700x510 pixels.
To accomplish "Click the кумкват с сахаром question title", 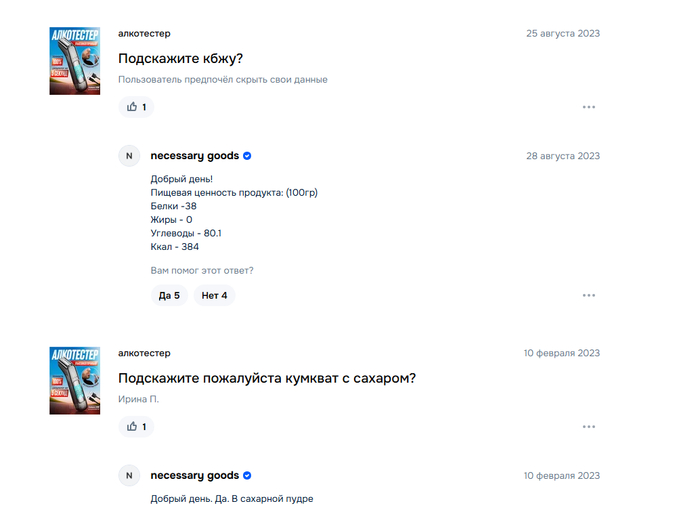I will point(266,378).
